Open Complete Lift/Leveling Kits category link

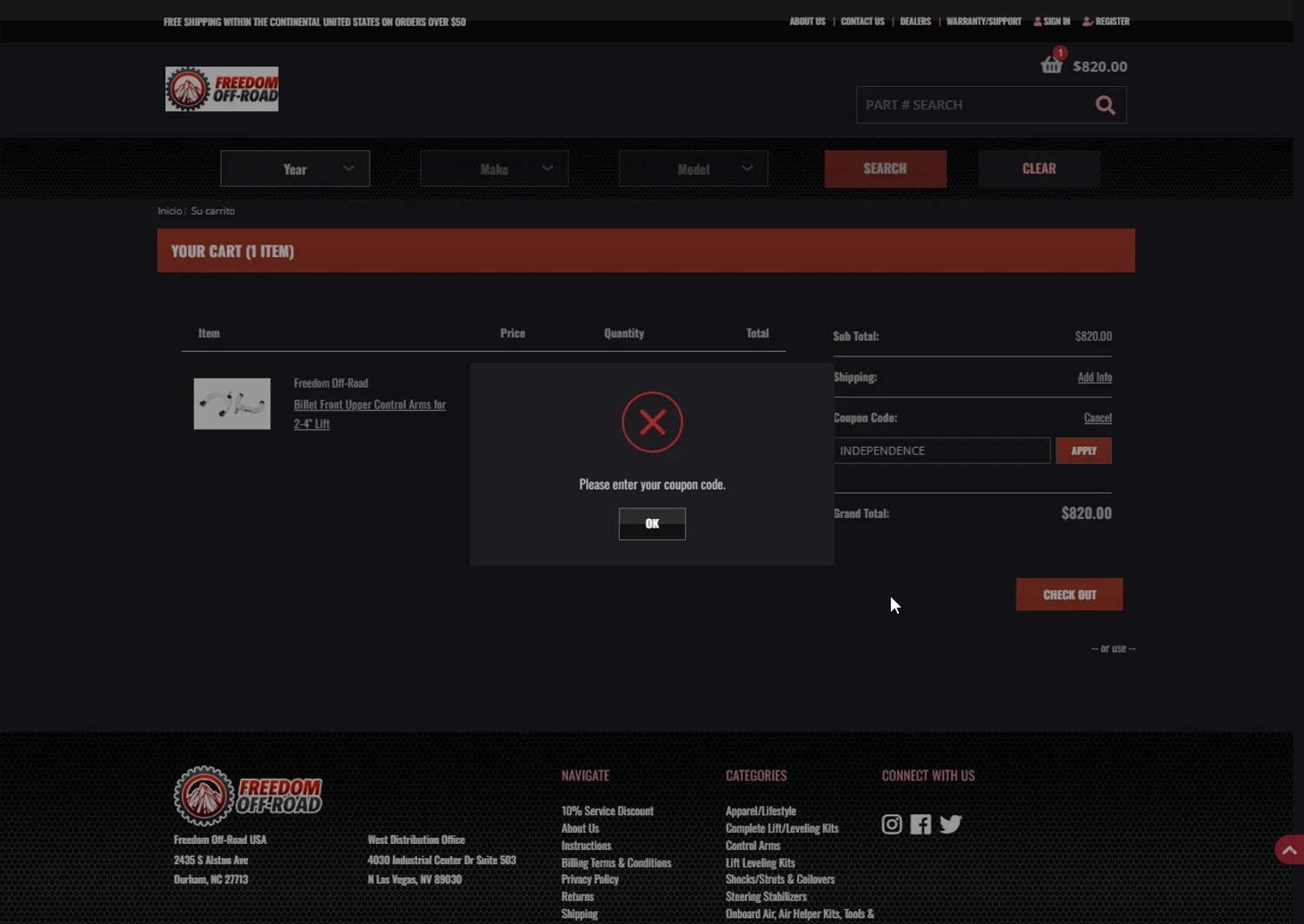[x=782, y=828]
